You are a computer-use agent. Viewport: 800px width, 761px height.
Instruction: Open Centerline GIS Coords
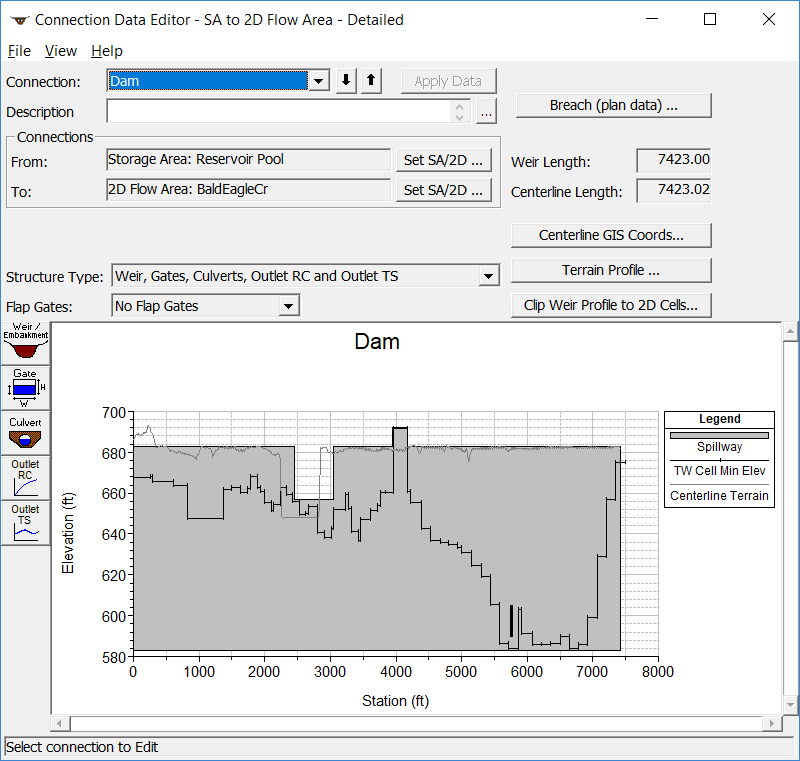(611, 235)
